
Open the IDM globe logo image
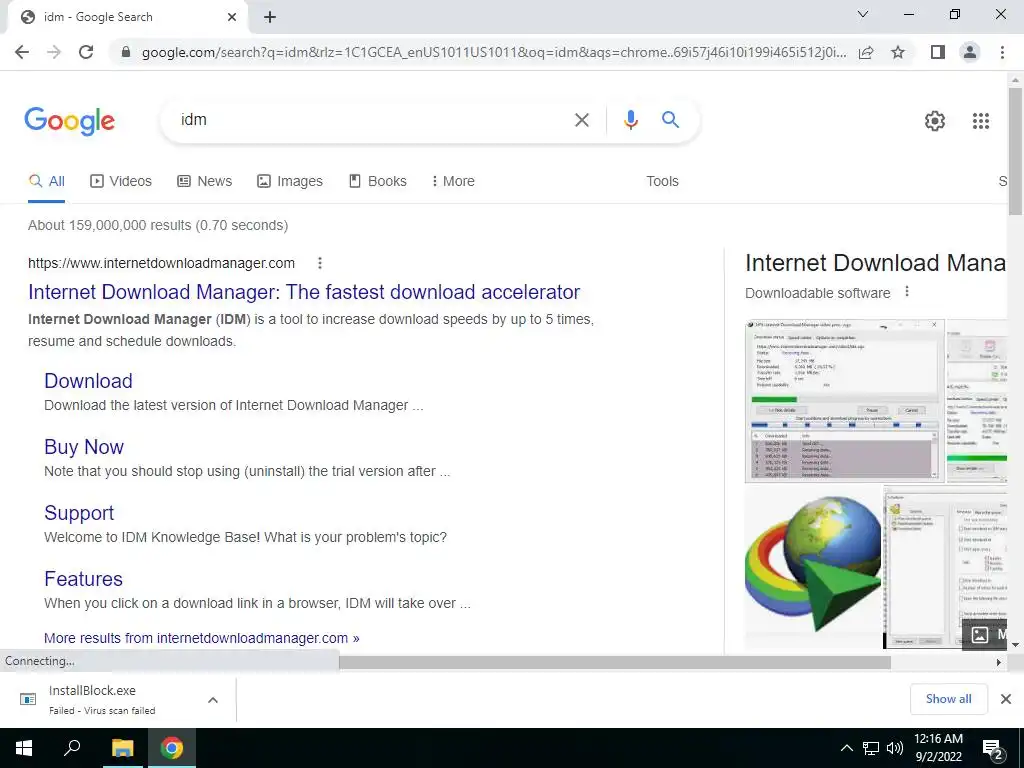pos(813,566)
